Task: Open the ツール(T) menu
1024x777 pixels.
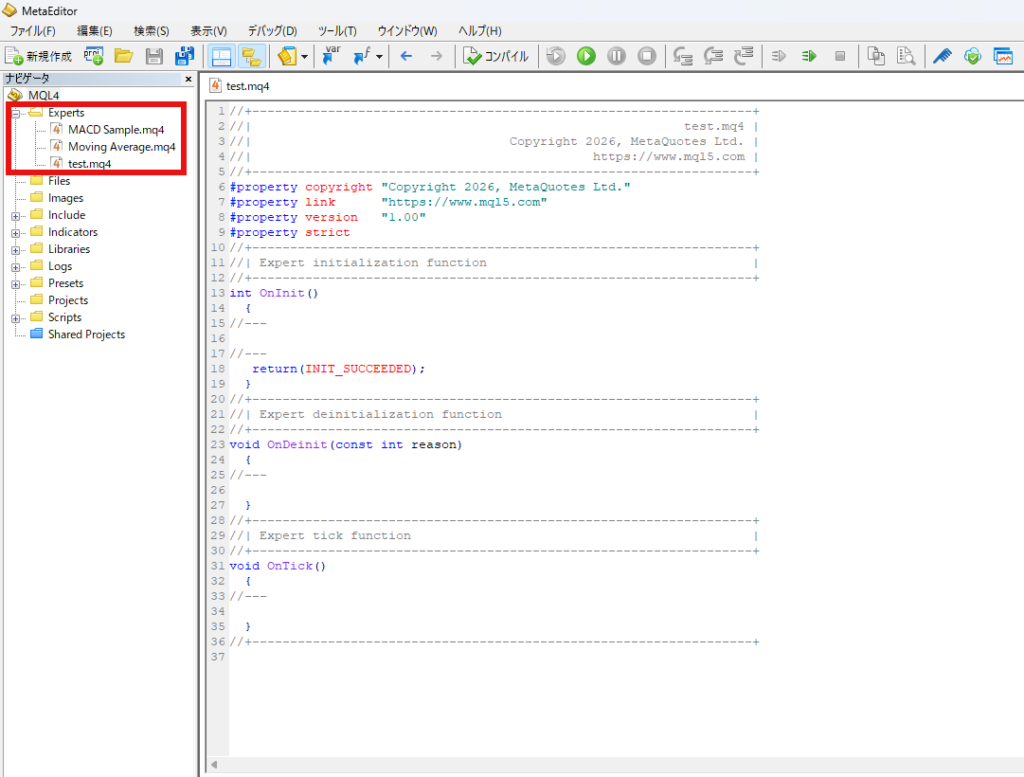Action: point(337,31)
